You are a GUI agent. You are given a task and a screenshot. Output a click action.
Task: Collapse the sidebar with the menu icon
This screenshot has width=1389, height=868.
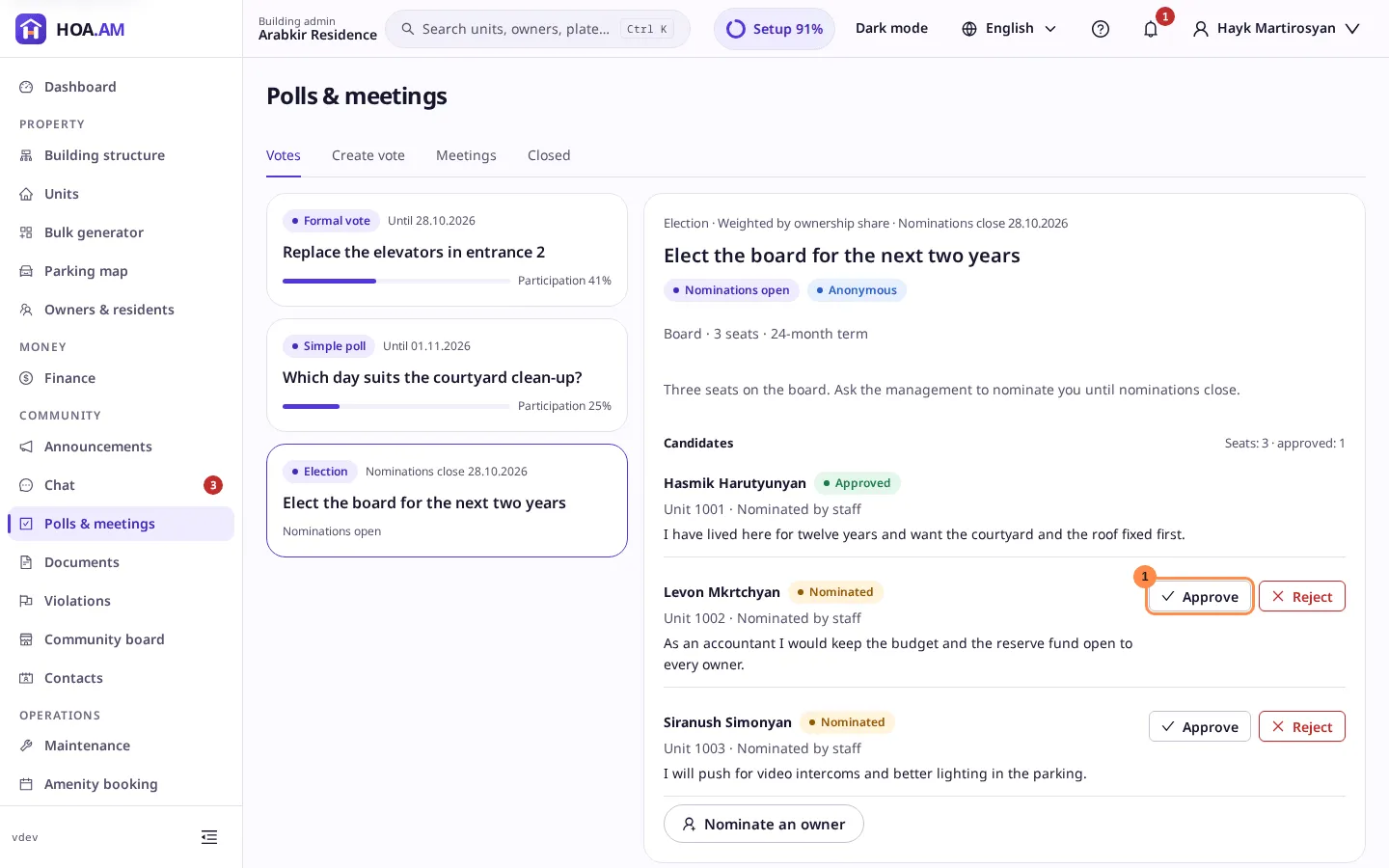point(209,837)
